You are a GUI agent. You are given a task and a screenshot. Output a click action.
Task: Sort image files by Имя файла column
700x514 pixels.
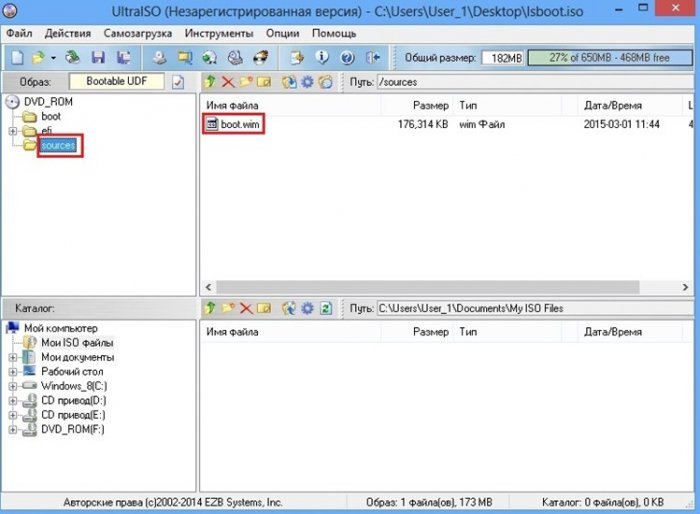290,105
